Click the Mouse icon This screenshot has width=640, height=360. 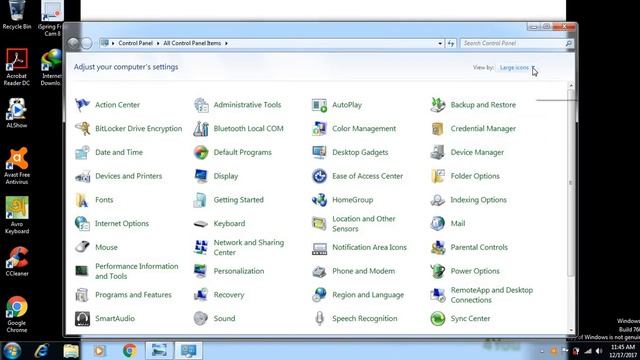82,247
